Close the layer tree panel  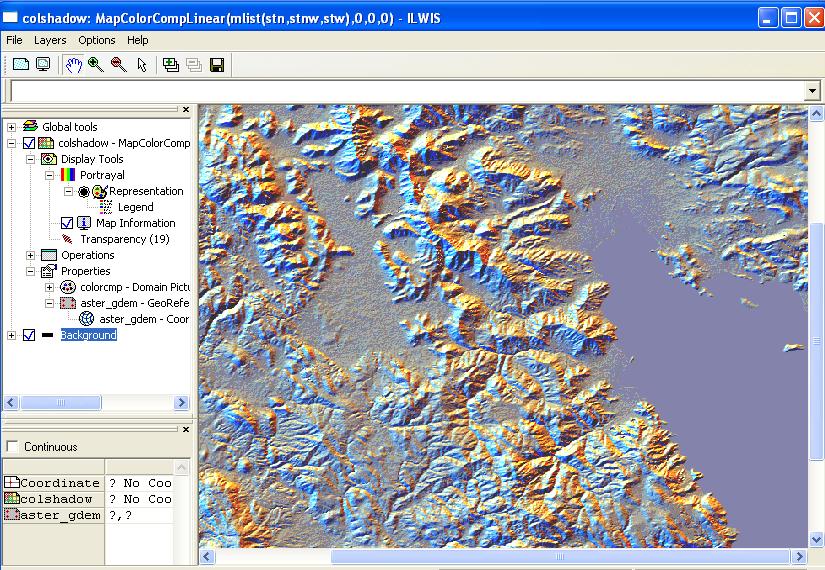186,110
